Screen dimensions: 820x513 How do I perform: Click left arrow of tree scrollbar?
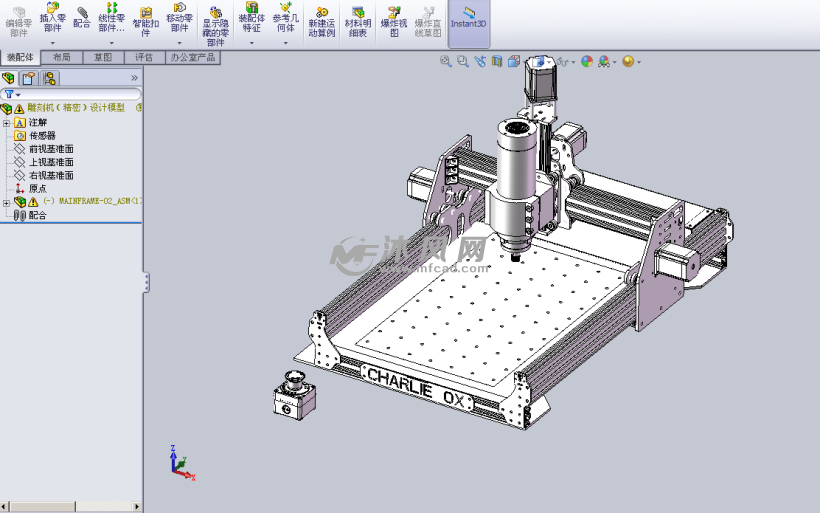tap(4, 506)
